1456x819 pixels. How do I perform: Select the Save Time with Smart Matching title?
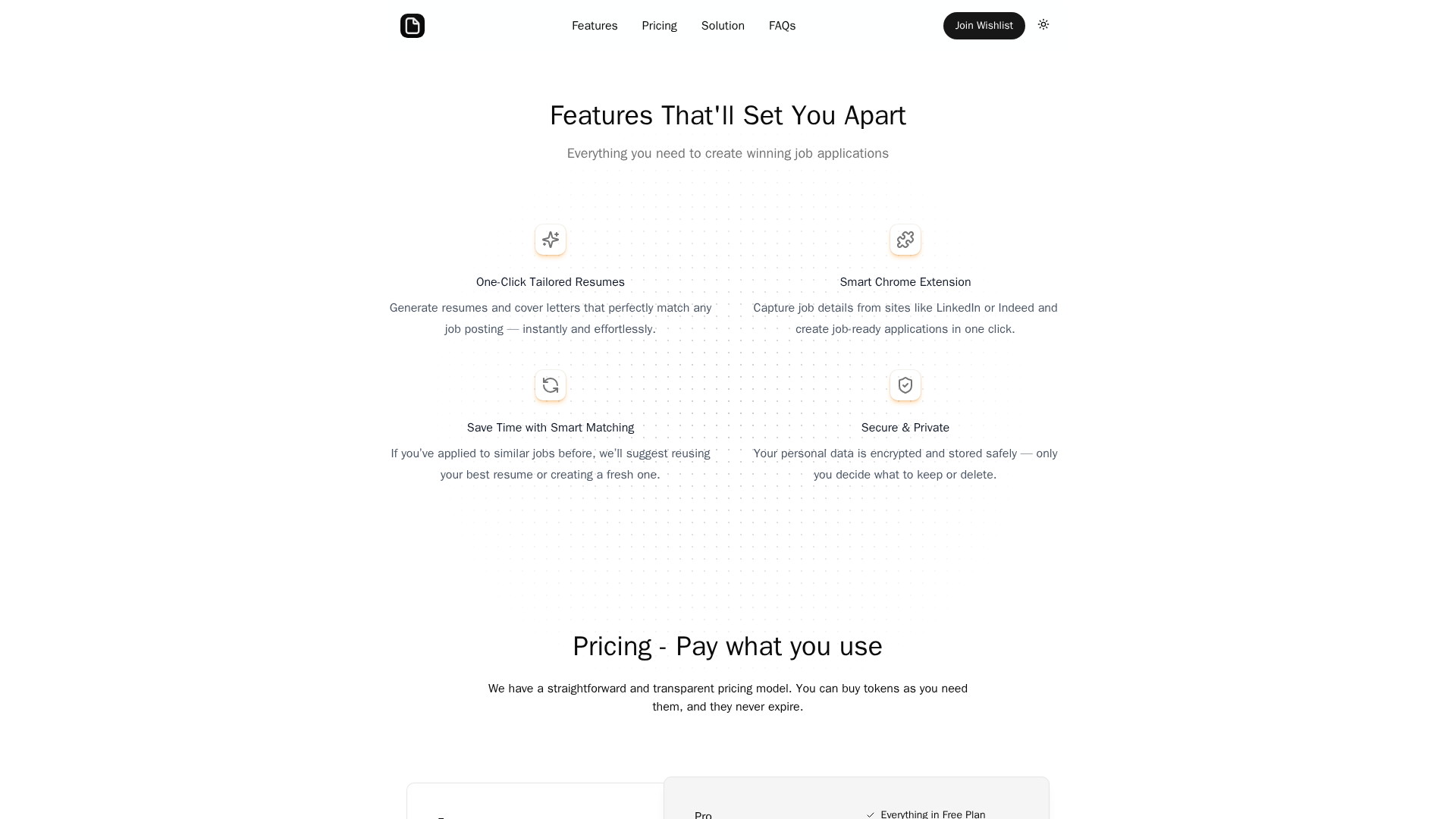551,428
